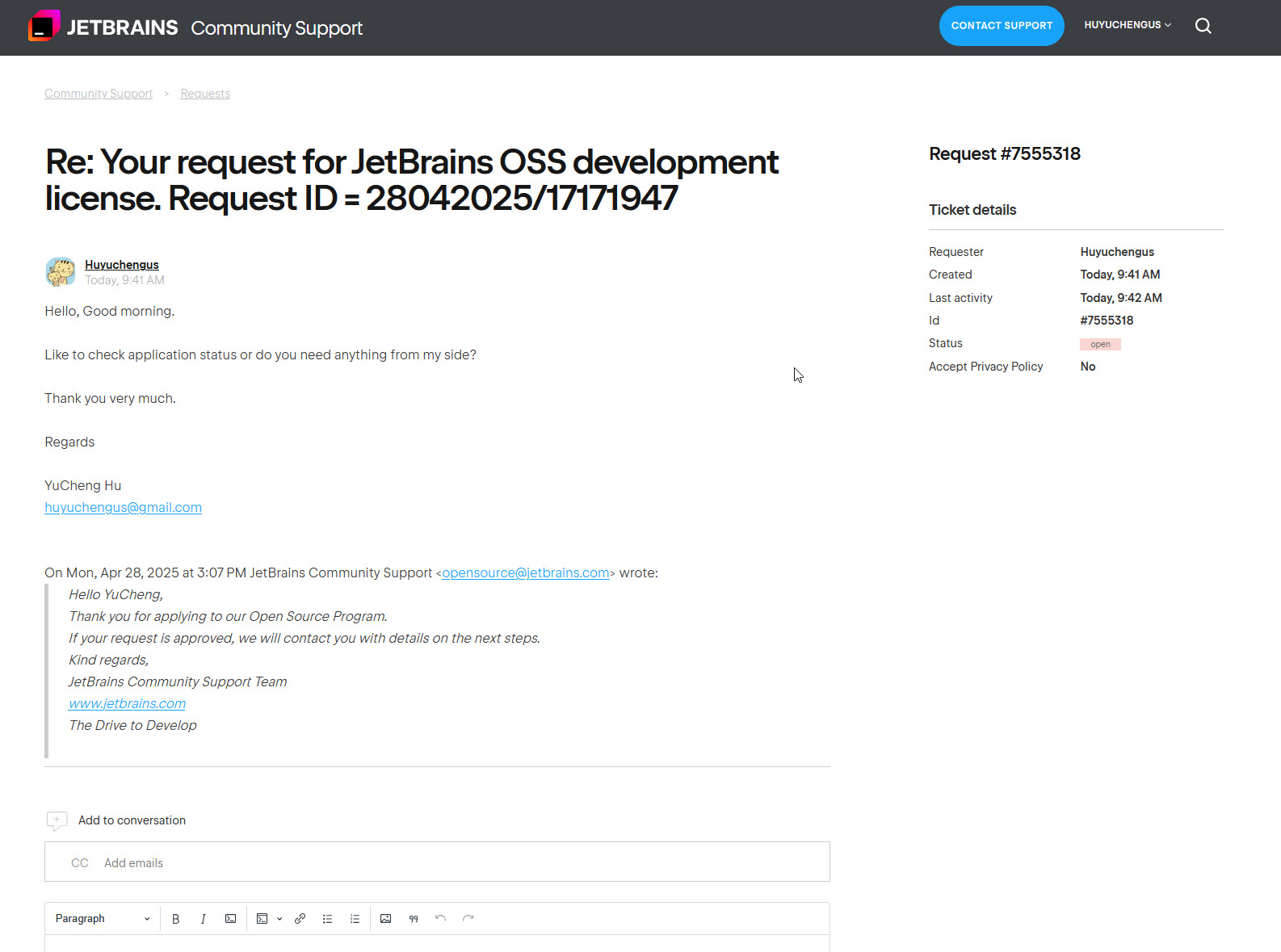Click the open status badge
The height and width of the screenshot is (952, 1281).
[x=1100, y=344]
